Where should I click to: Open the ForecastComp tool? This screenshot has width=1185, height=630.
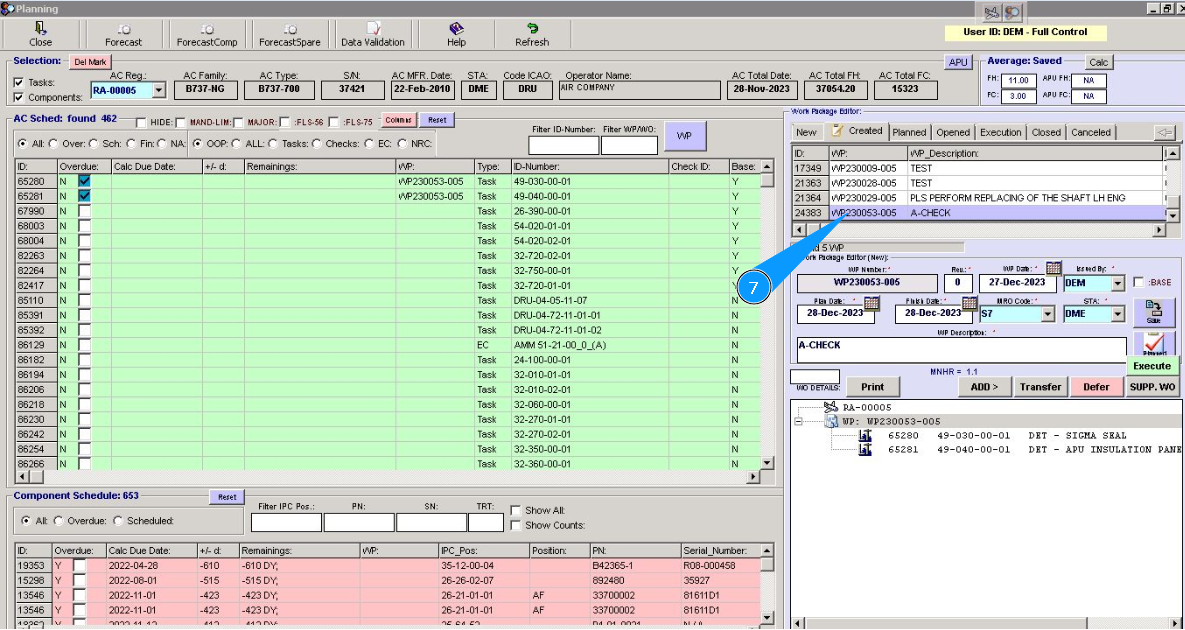coord(206,30)
